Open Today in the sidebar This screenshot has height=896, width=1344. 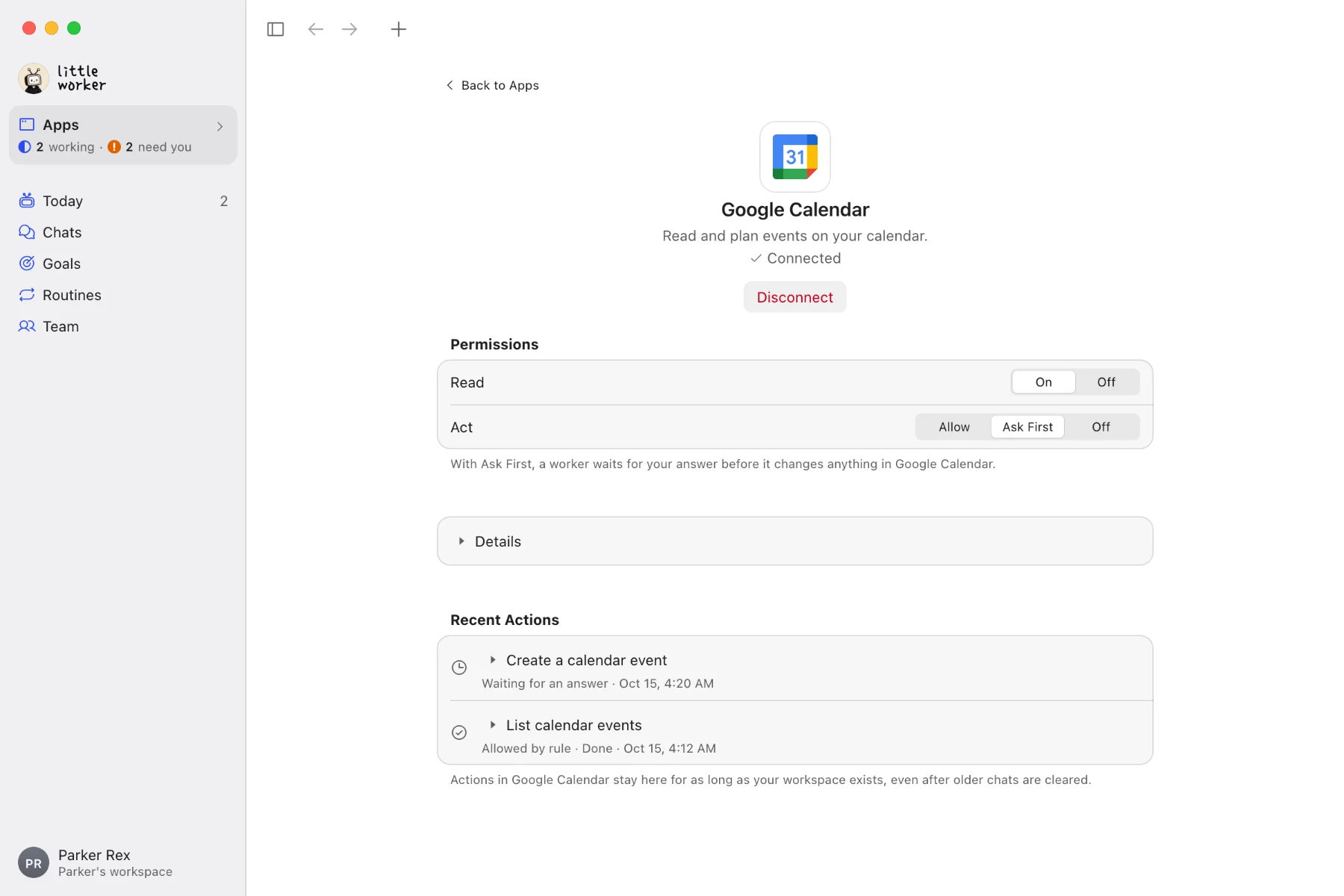pos(123,201)
